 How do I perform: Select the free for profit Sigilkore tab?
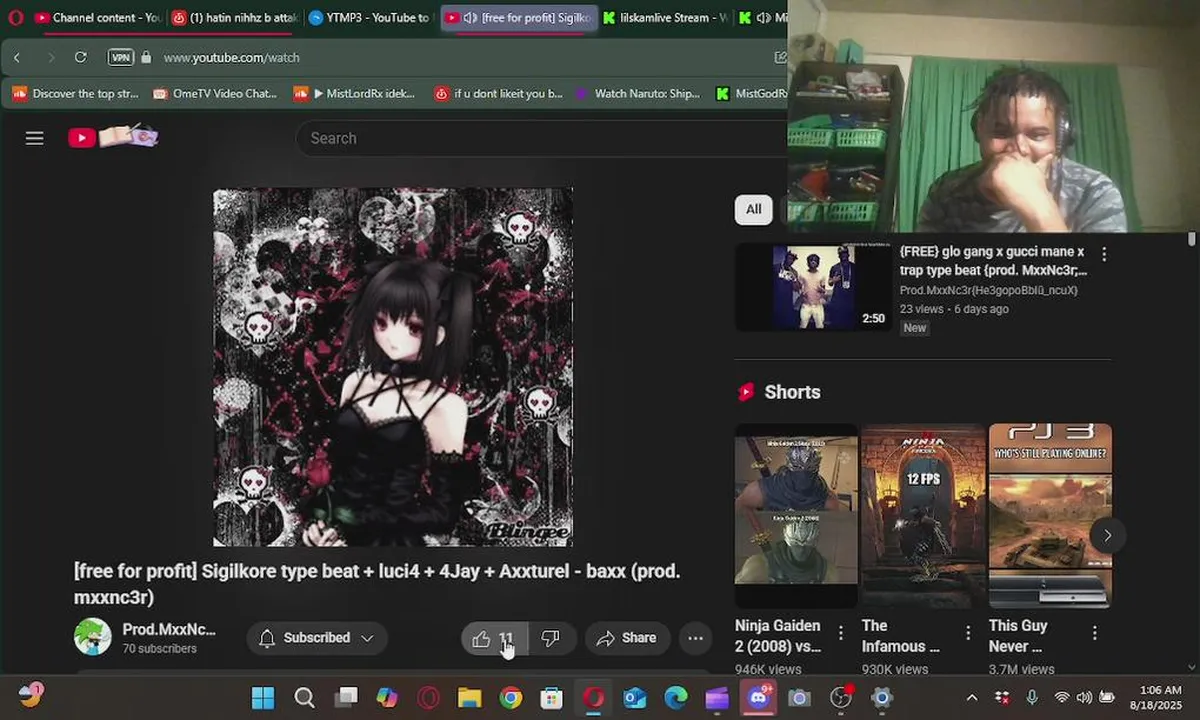(520, 17)
